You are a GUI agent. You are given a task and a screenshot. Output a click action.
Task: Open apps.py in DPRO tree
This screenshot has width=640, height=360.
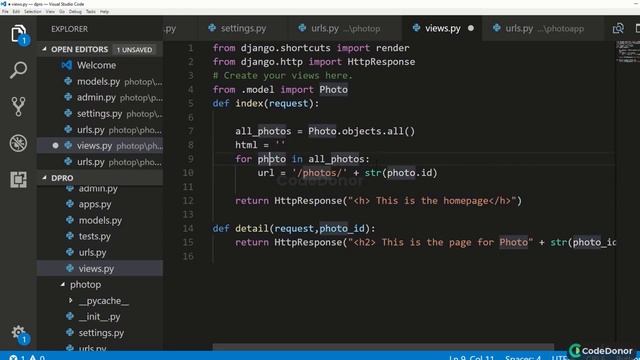(x=95, y=204)
